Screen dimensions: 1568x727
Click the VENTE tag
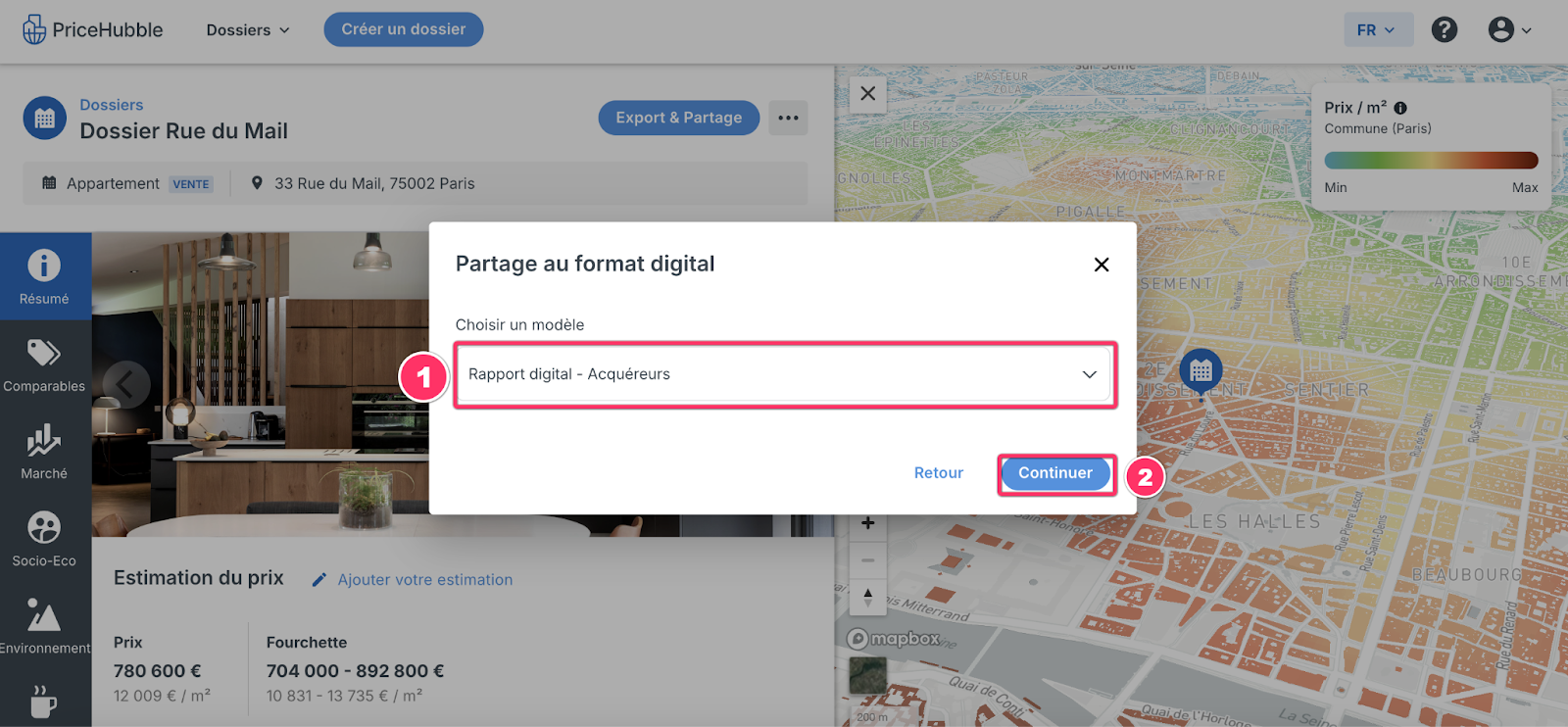pos(191,184)
